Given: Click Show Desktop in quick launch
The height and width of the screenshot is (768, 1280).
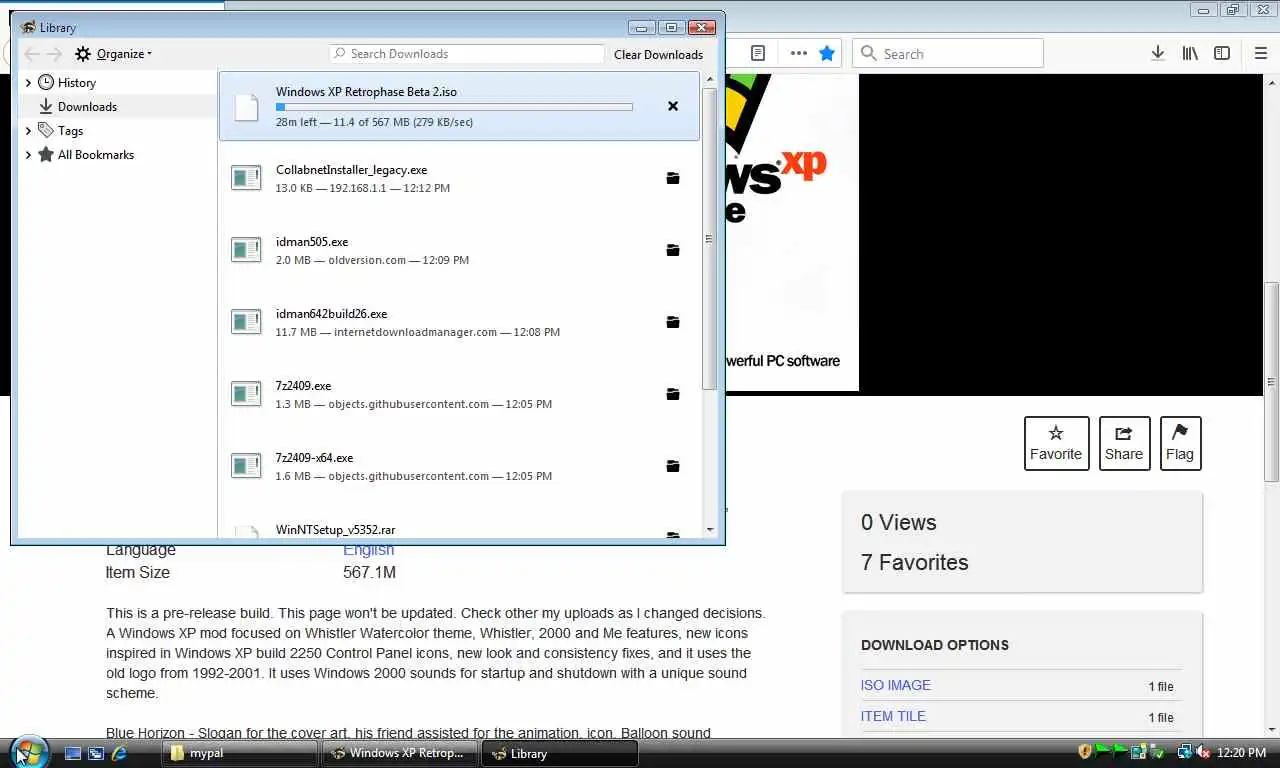Looking at the screenshot, I should (73, 753).
